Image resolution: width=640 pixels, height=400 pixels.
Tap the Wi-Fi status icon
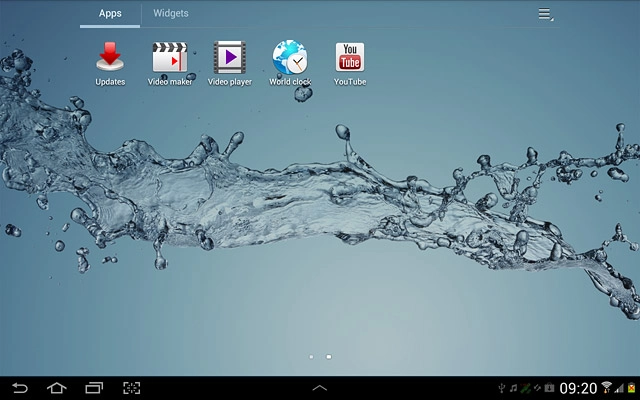[607, 388]
